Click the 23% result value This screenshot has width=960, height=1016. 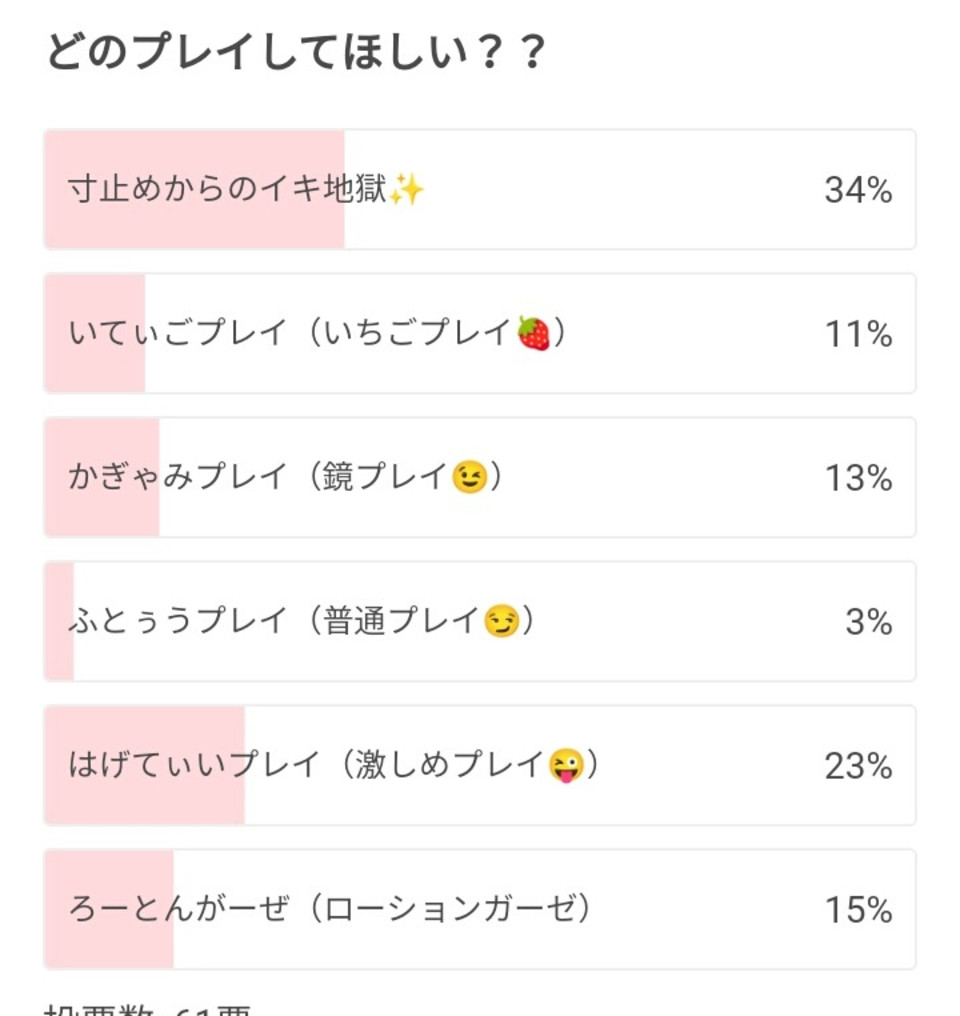click(x=858, y=766)
